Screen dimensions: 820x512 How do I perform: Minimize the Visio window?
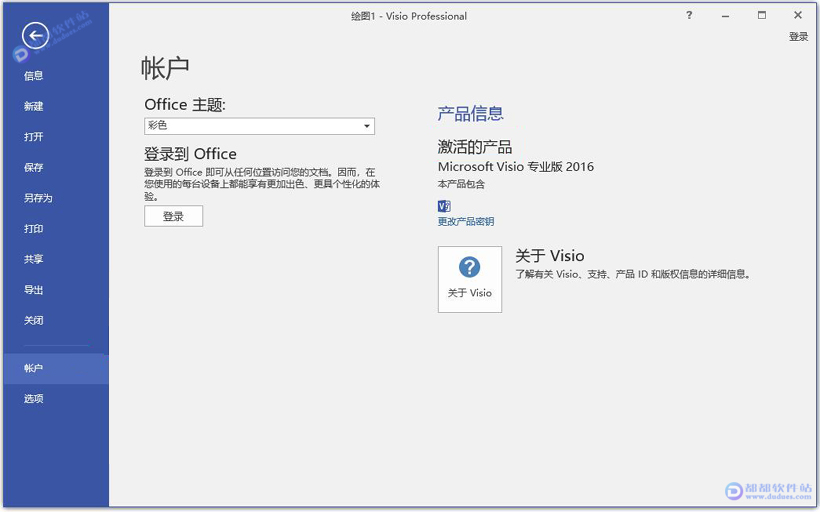click(725, 16)
